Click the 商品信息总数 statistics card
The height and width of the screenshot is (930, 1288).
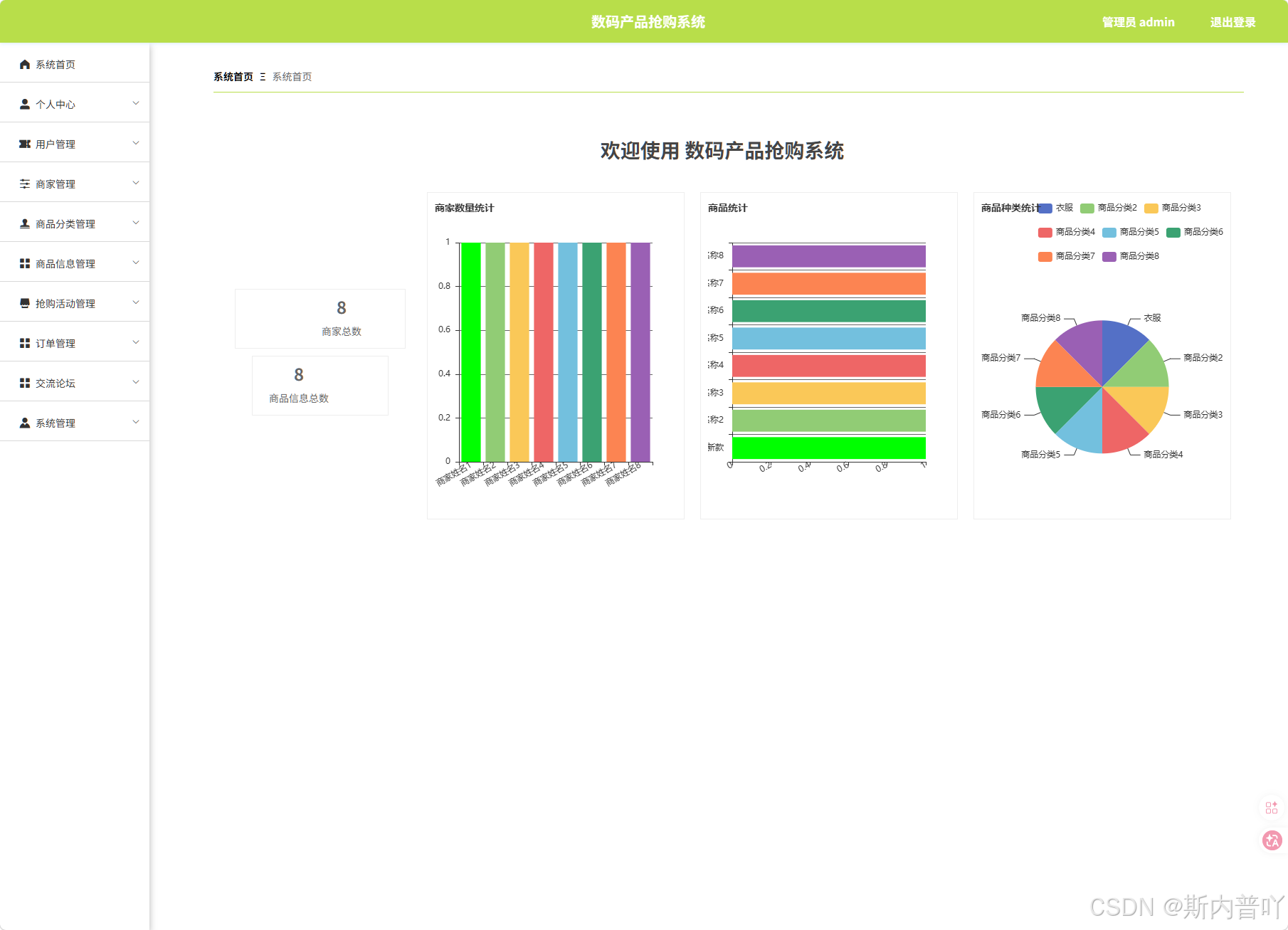coord(320,386)
